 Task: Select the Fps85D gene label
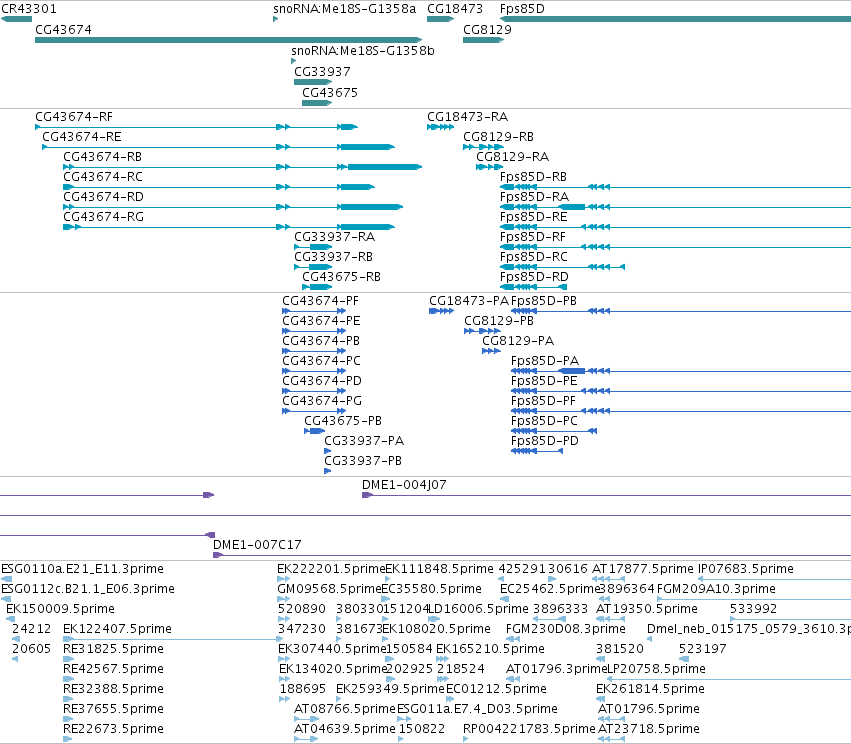(522, 9)
